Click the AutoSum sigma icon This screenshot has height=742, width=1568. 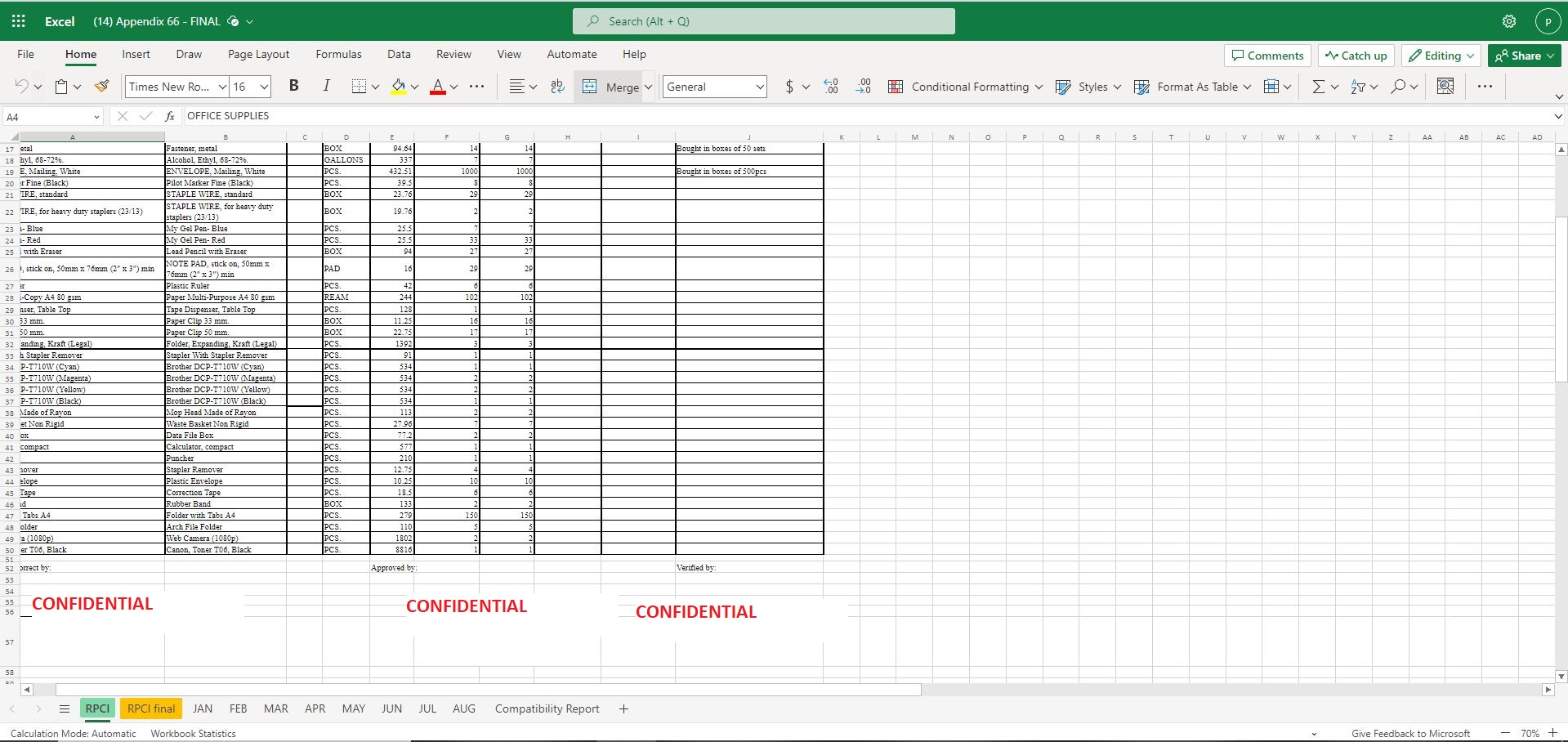(x=1318, y=87)
